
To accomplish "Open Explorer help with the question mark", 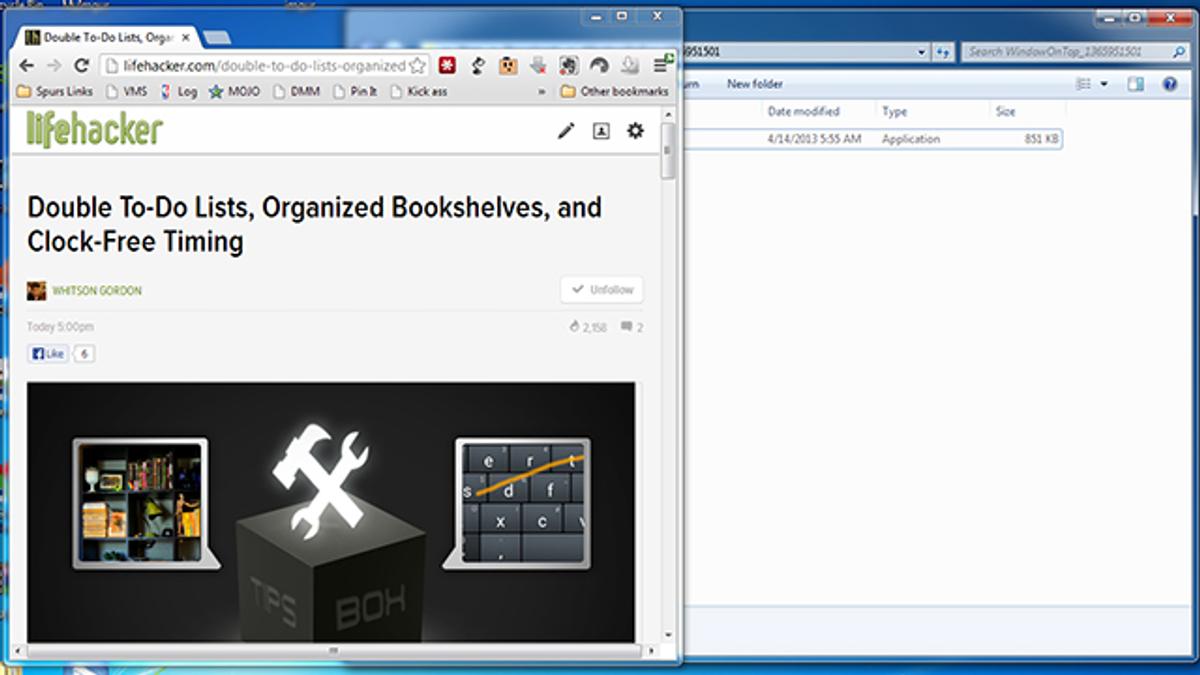I will [1169, 84].
